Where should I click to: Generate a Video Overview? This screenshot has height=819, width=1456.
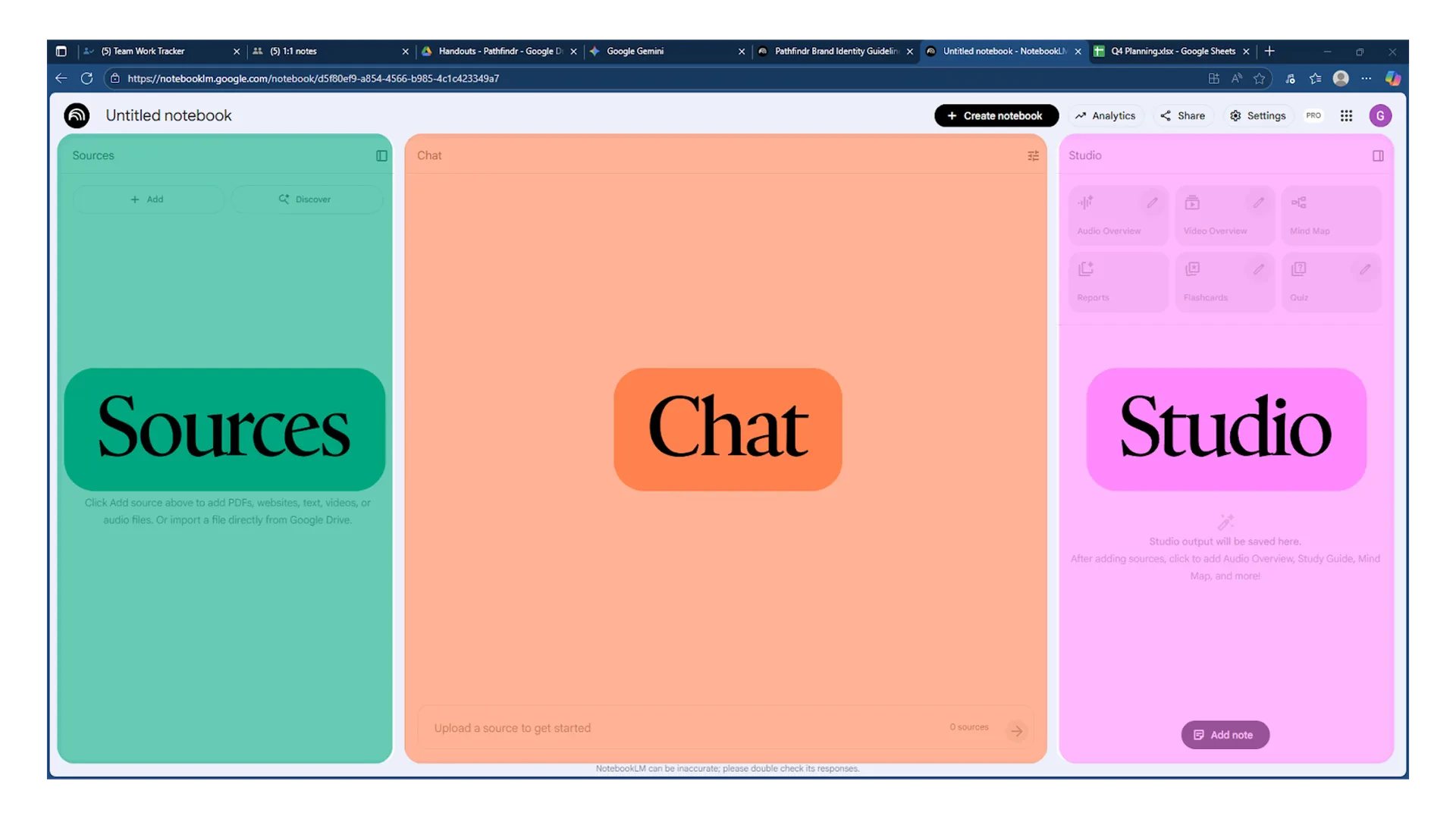pos(1223,215)
